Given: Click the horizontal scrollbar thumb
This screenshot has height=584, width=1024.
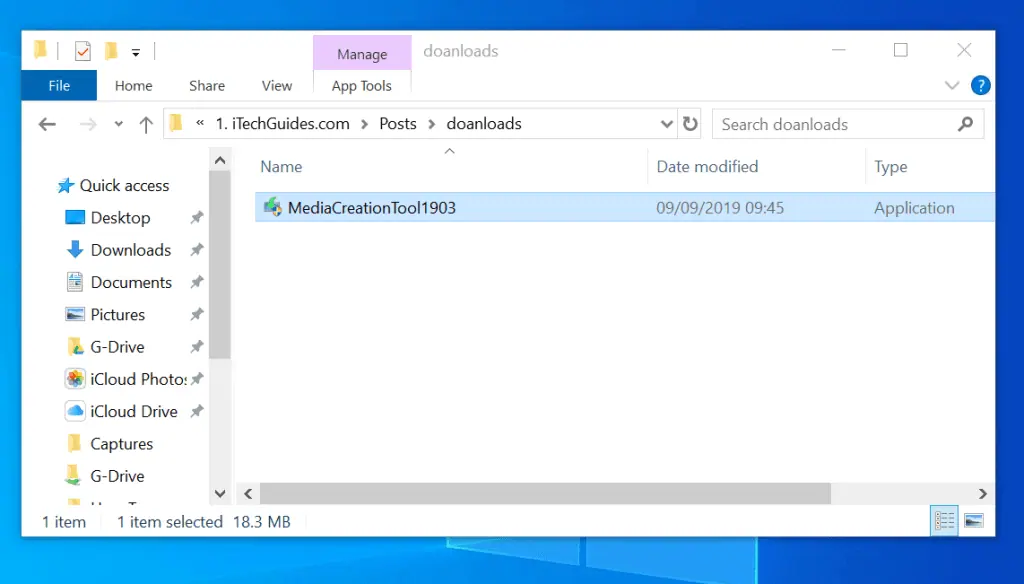Looking at the screenshot, I should point(545,494).
